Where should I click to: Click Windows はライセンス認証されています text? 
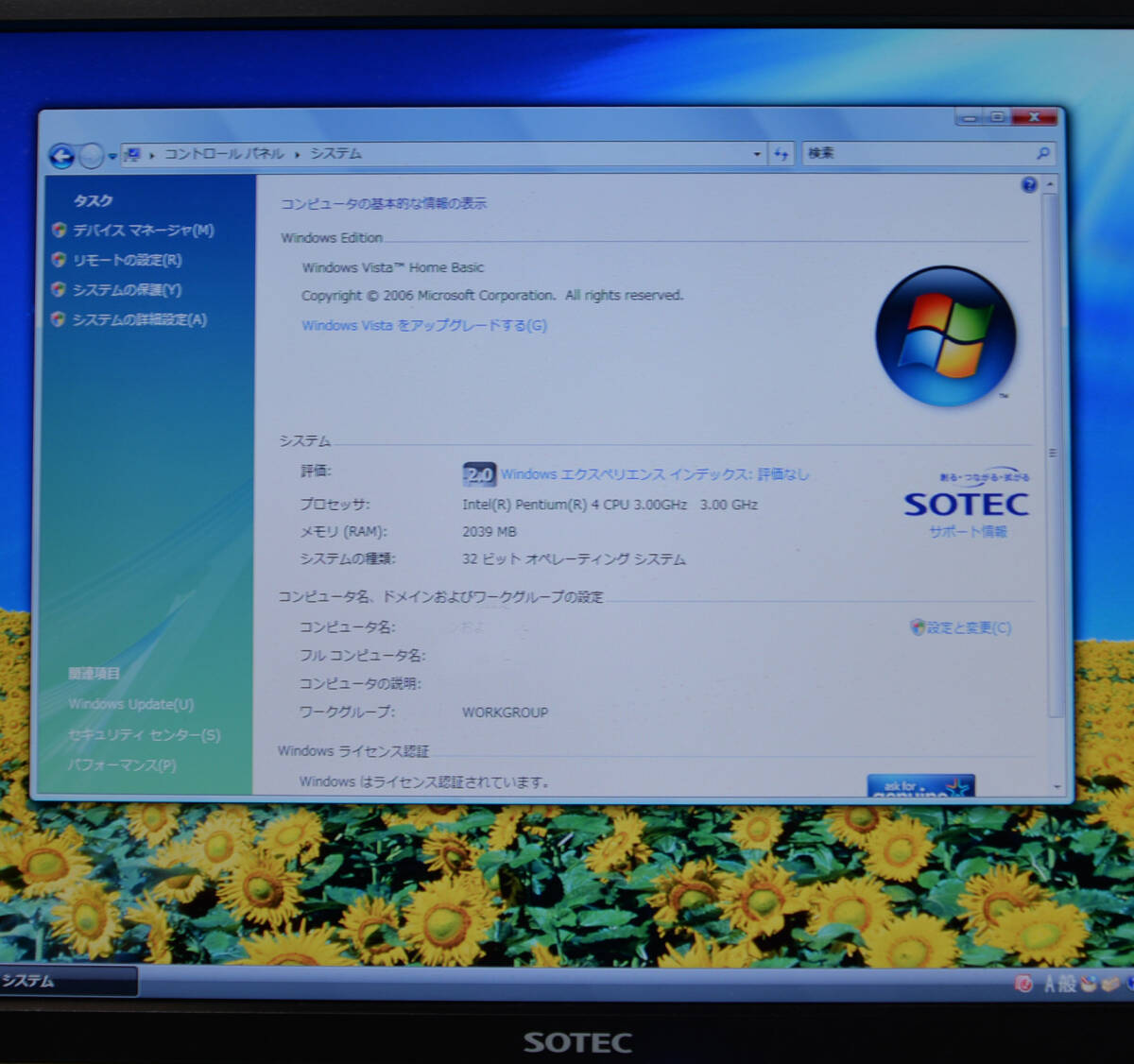point(424,781)
